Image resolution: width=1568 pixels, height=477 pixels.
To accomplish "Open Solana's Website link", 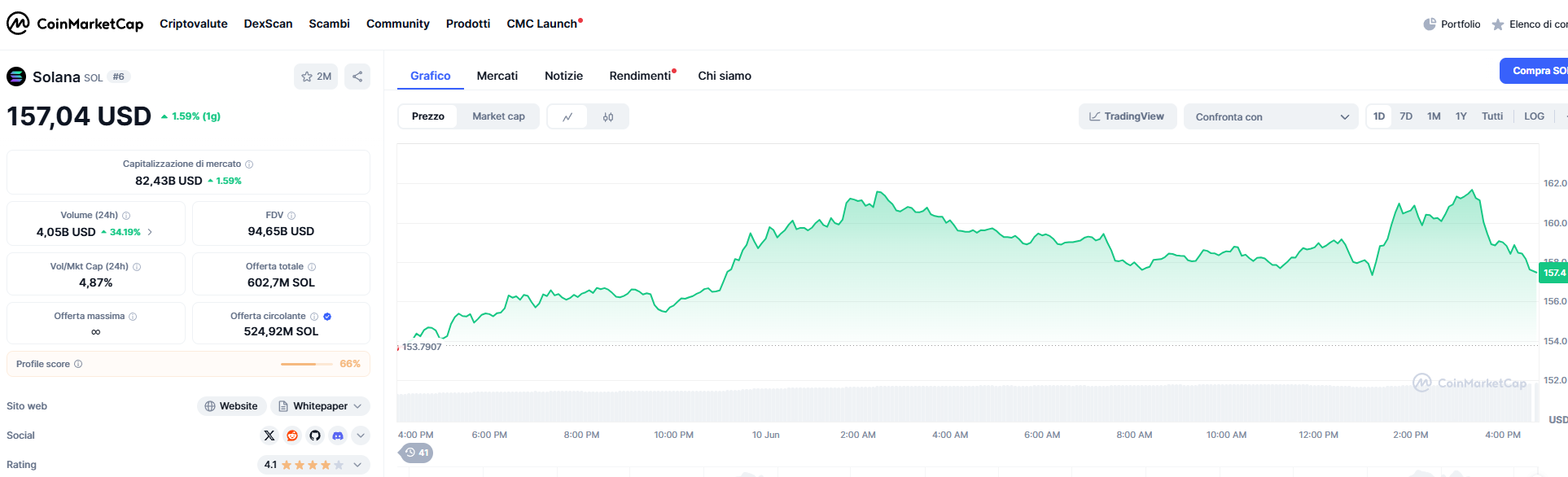I will coord(230,406).
